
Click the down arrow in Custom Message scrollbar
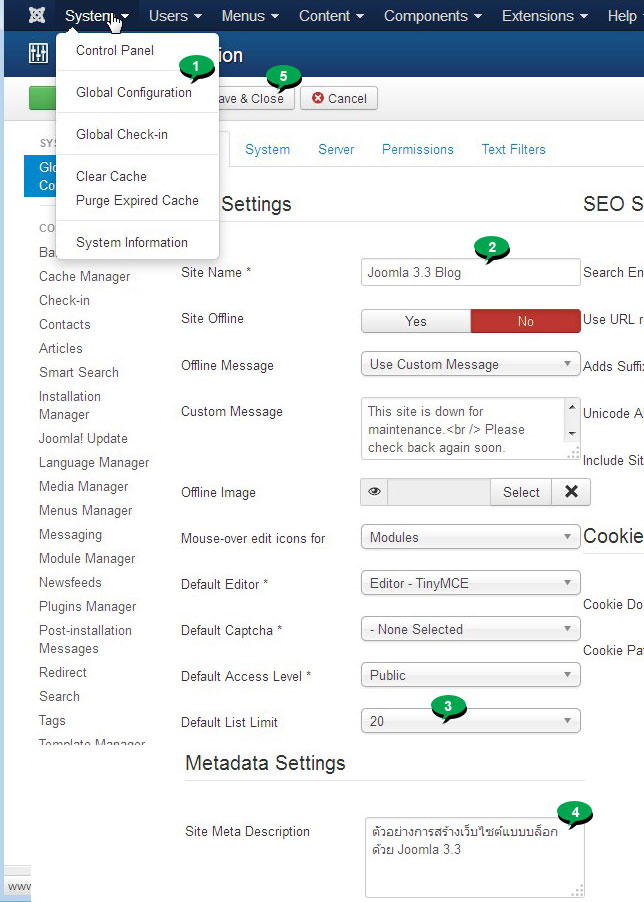coord(572,434)
